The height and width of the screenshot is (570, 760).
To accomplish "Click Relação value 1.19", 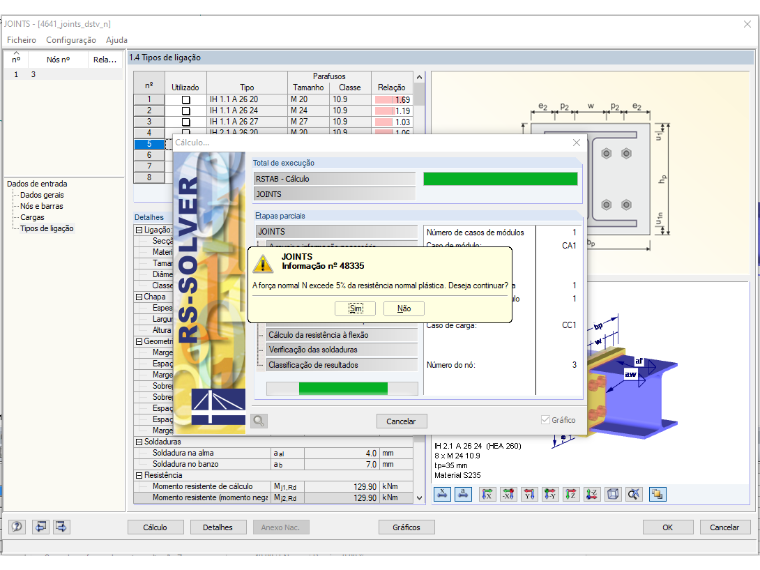I will 402,111.
